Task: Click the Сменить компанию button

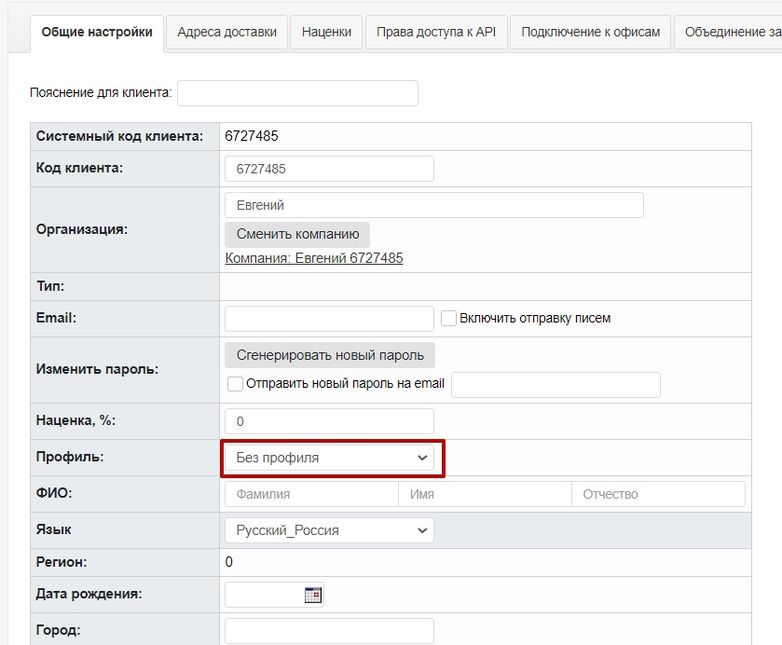Action: 297,234
